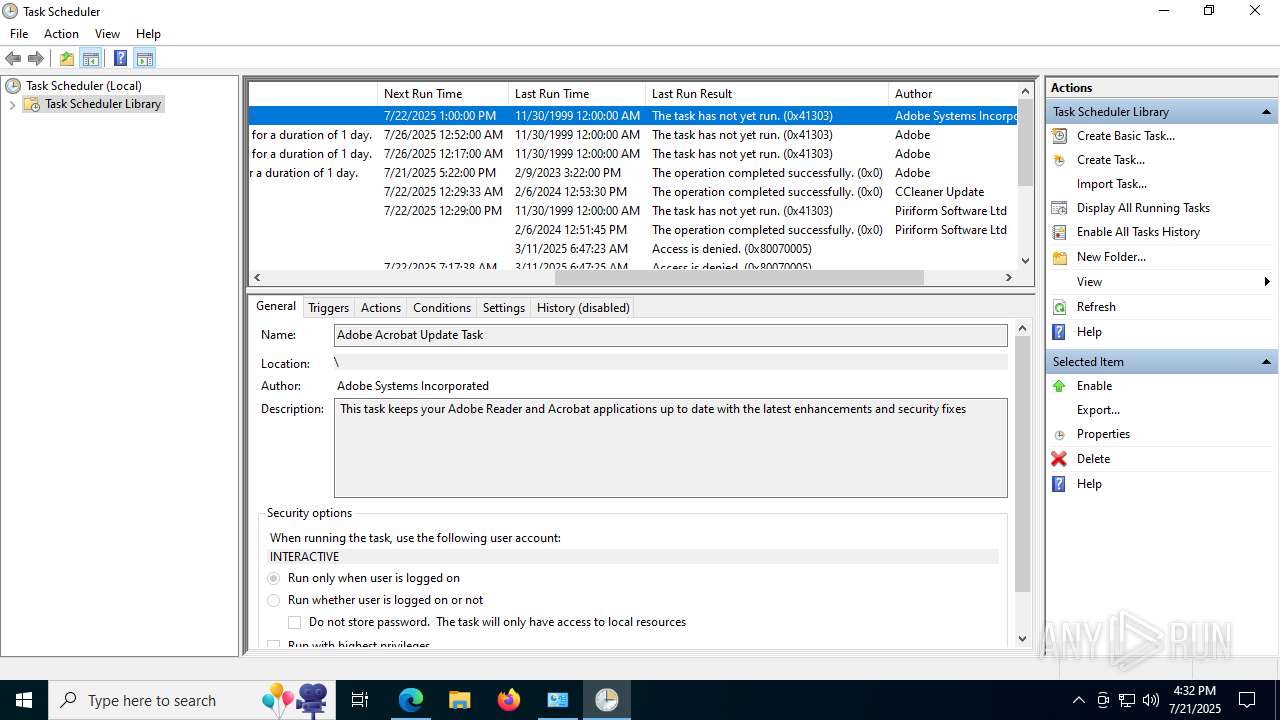Switch to the Triggers tab
Image resolution: width=1280 pixels, height=720 pixels.
(328, 308)
